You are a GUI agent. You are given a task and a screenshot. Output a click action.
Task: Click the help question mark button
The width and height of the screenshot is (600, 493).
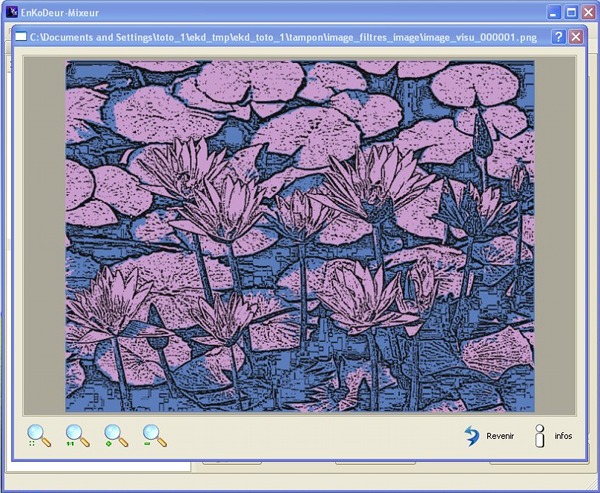point(559,37)
